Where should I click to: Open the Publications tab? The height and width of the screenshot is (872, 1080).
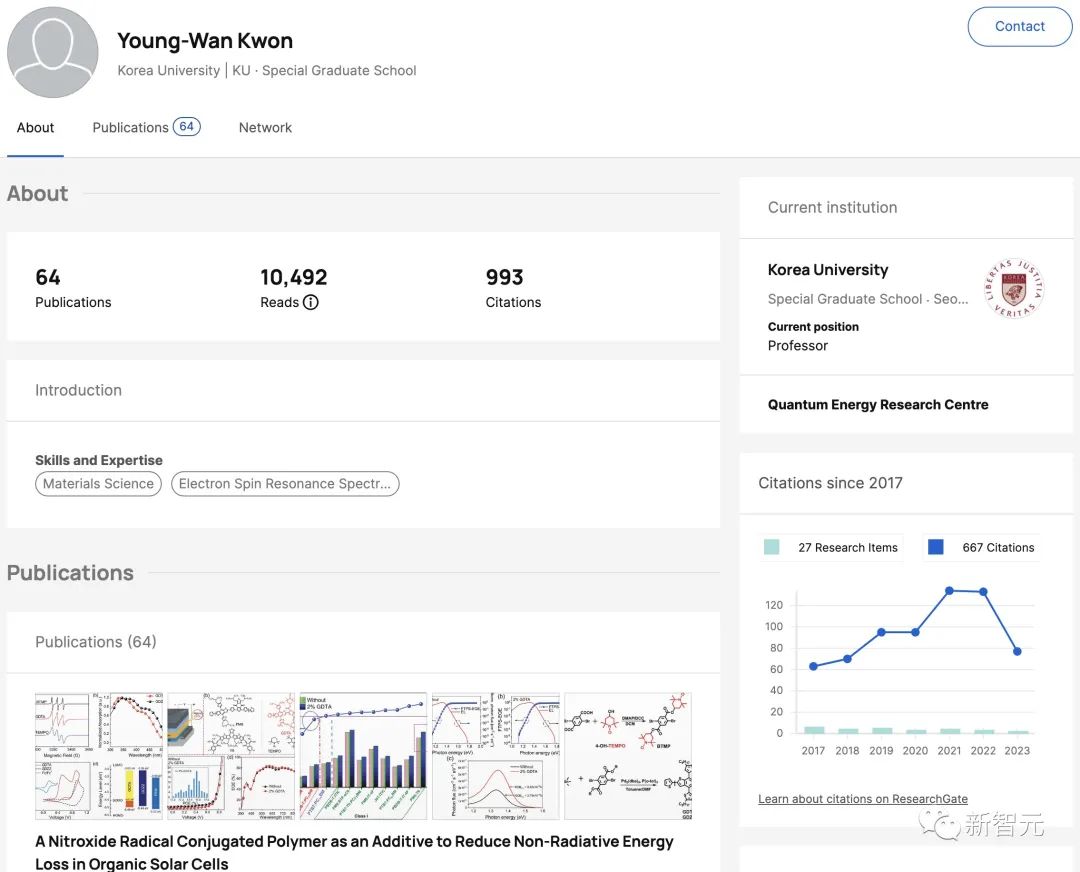coord(130,128)
